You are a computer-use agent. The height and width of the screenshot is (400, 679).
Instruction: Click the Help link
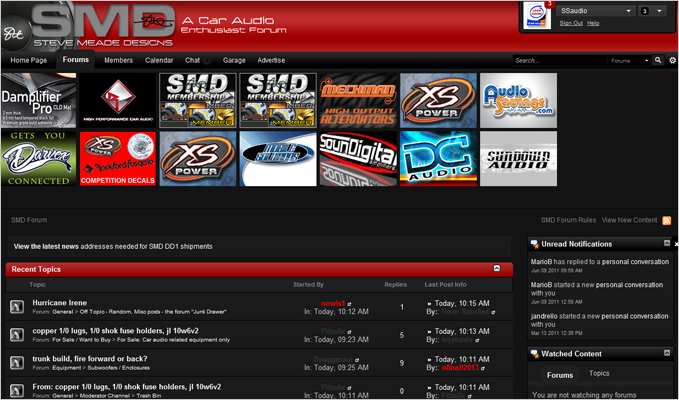(x=593, y=23)
